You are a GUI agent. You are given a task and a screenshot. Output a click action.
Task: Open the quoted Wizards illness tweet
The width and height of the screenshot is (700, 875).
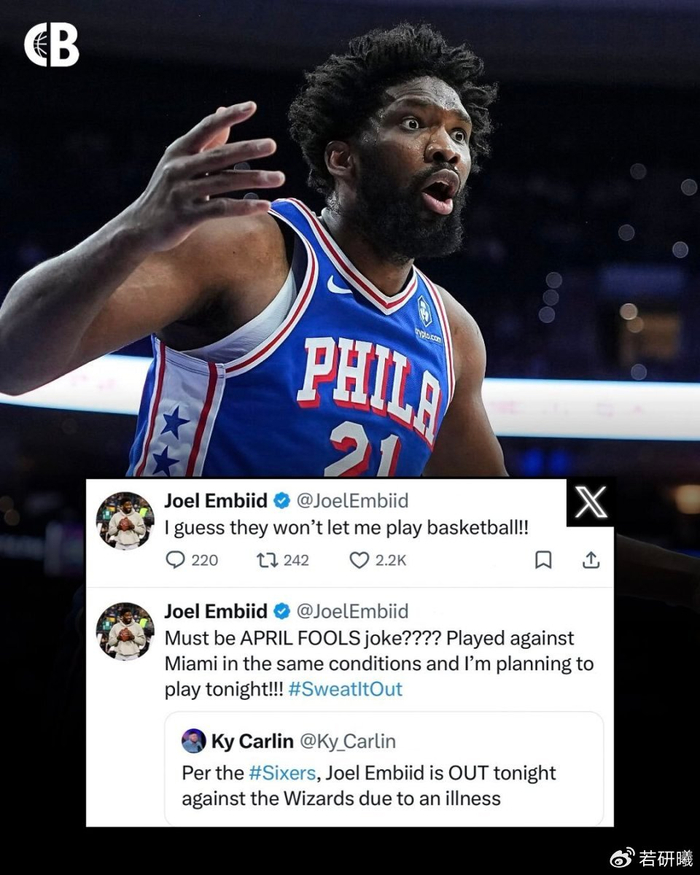coord(383,768)
